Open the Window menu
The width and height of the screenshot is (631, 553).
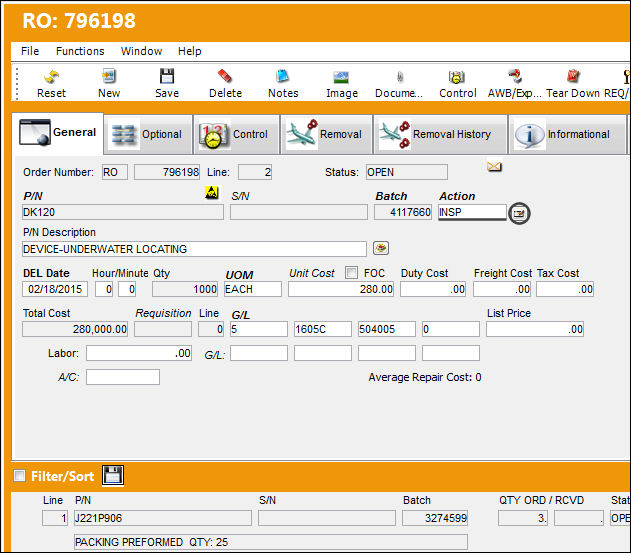[141, 51]
